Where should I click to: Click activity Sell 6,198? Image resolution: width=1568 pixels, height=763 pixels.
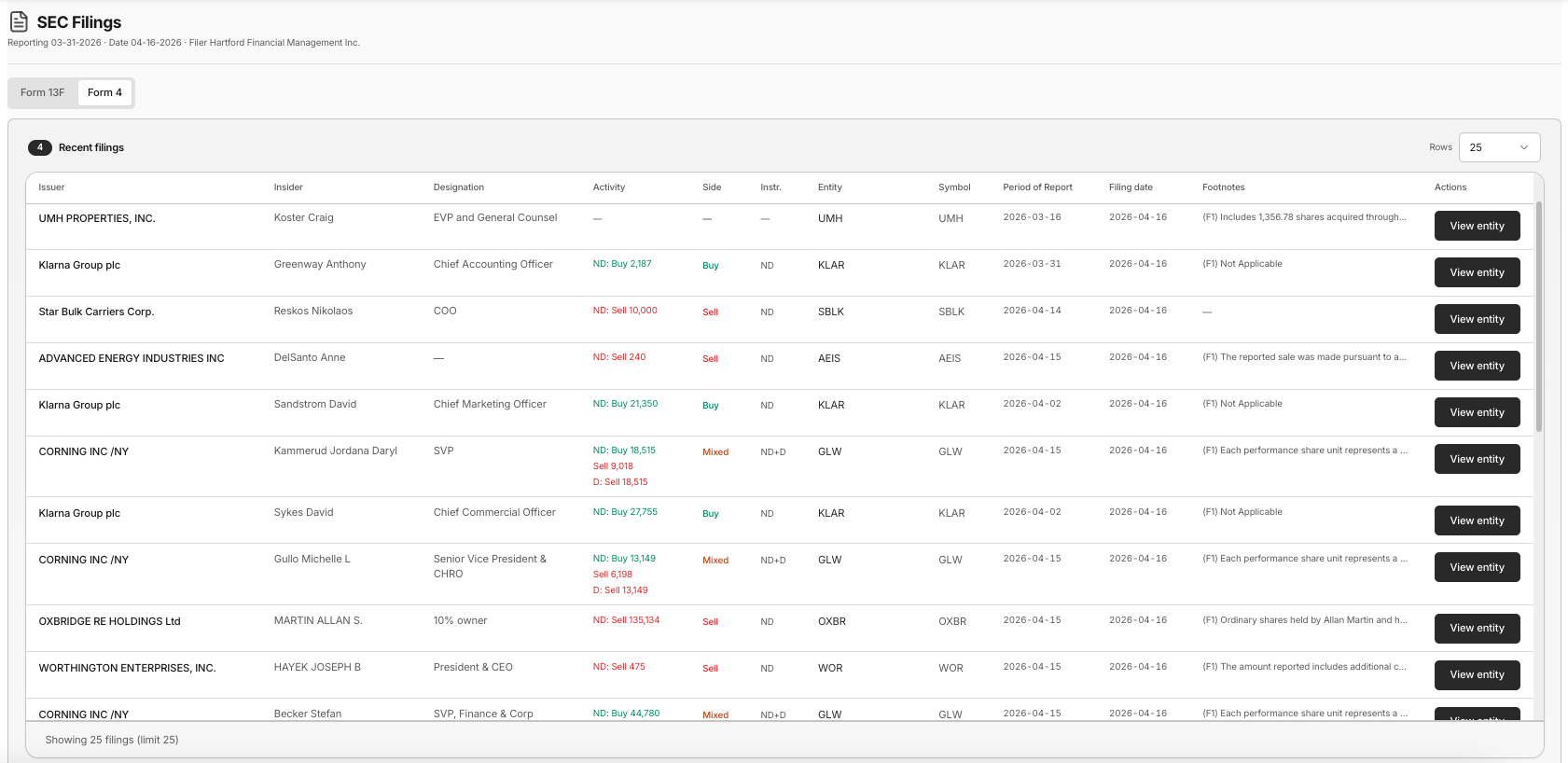pyautogui.click(x=613, y=575)
